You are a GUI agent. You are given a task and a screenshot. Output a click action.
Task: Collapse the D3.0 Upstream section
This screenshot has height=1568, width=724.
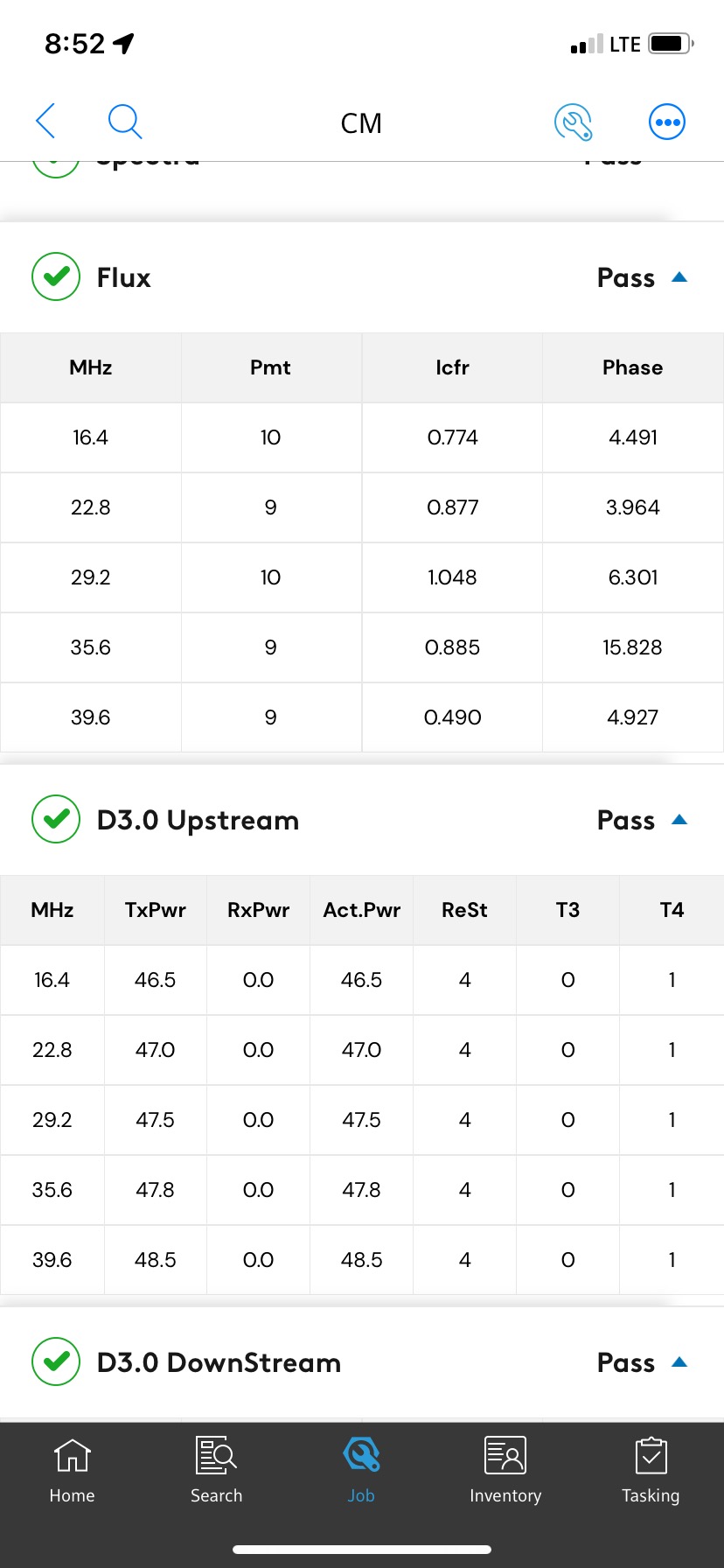[680, 820]
